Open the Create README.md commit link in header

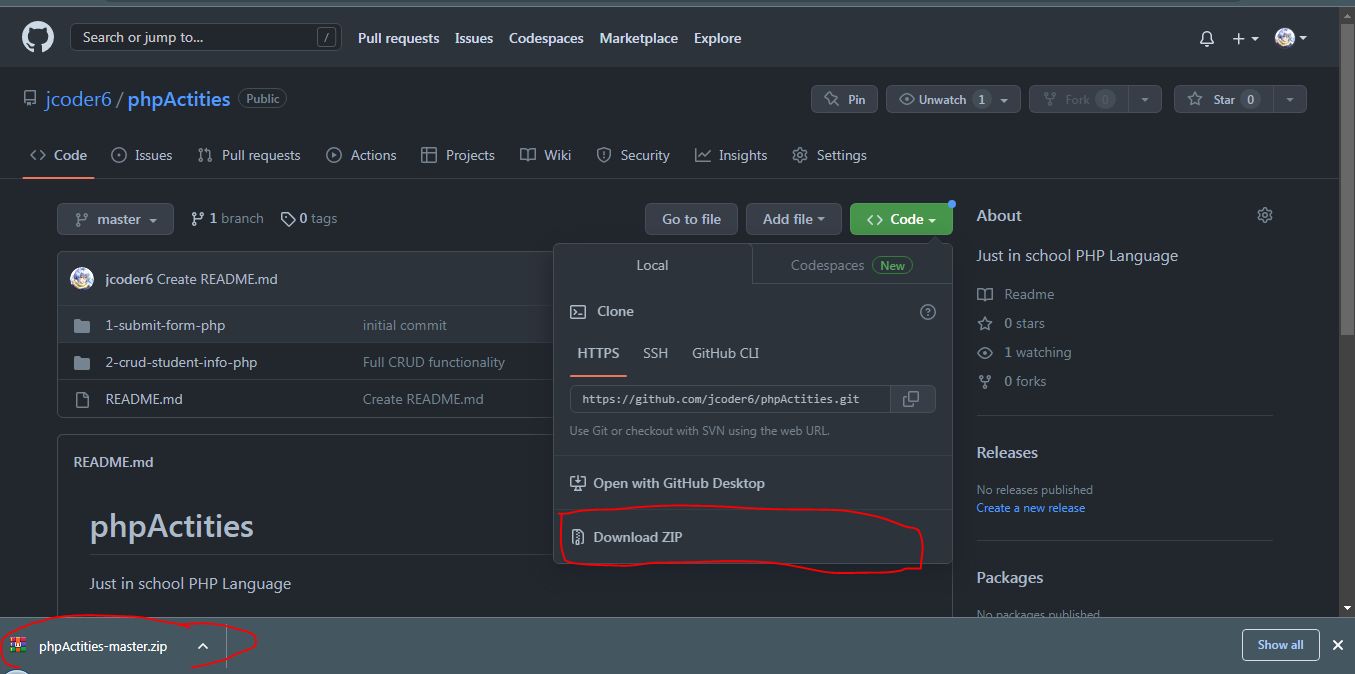(217, 279)
